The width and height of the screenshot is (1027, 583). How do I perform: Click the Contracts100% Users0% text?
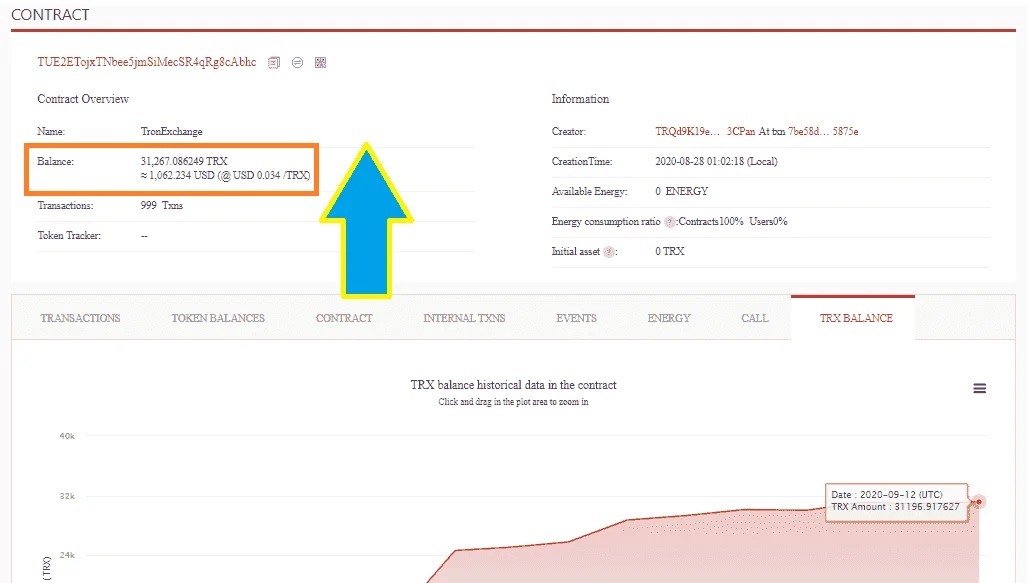coord(733,222)
